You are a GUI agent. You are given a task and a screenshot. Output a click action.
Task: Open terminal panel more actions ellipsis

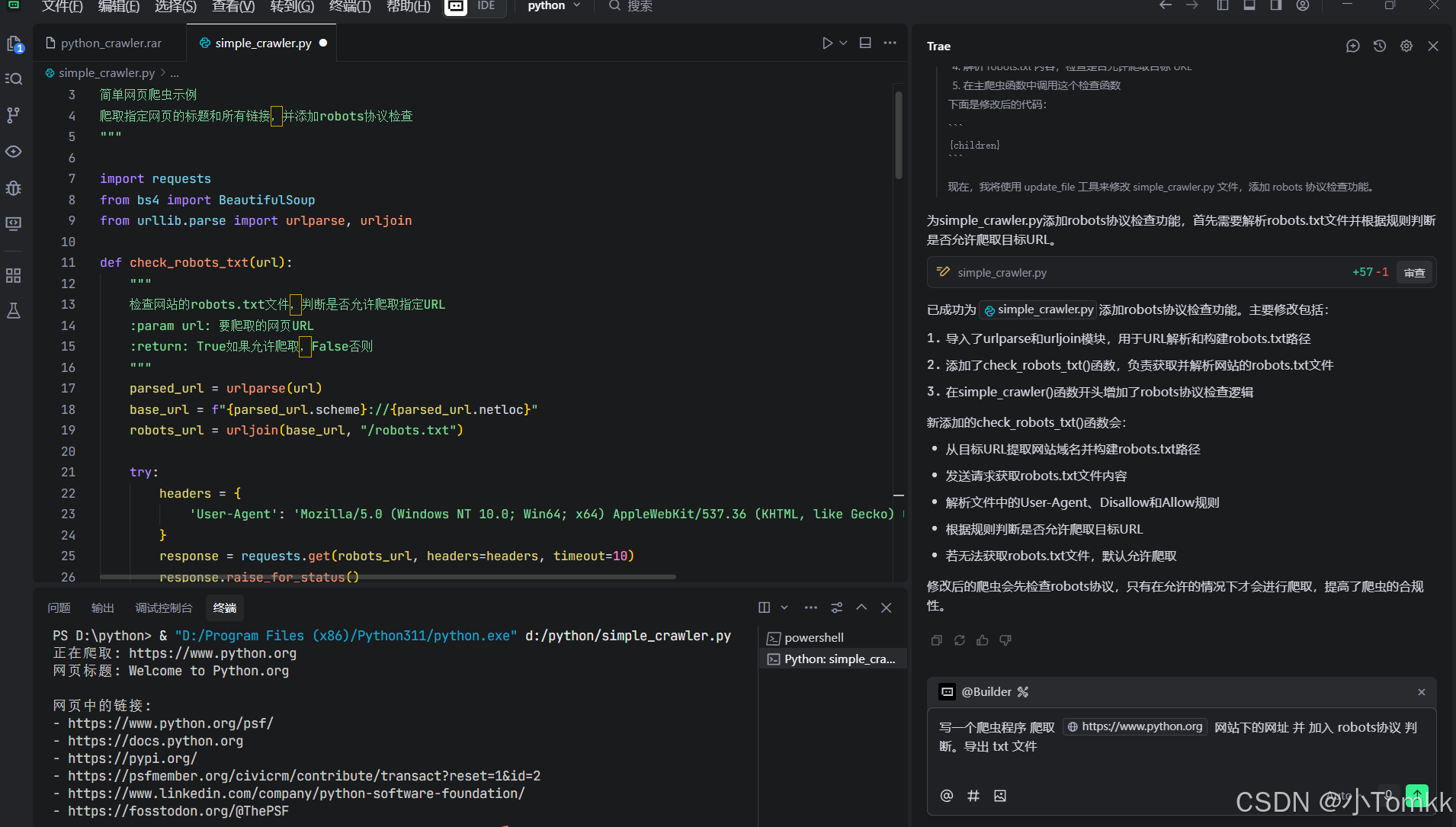[x=810, y=607]
